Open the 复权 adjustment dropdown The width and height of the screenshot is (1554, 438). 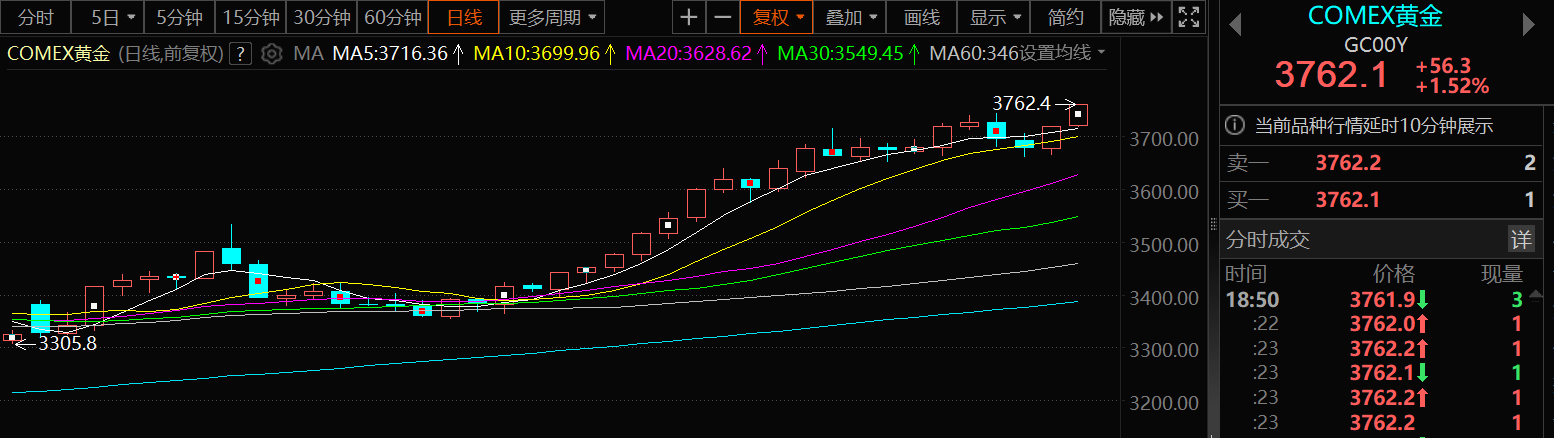click(x=777, y=18)
